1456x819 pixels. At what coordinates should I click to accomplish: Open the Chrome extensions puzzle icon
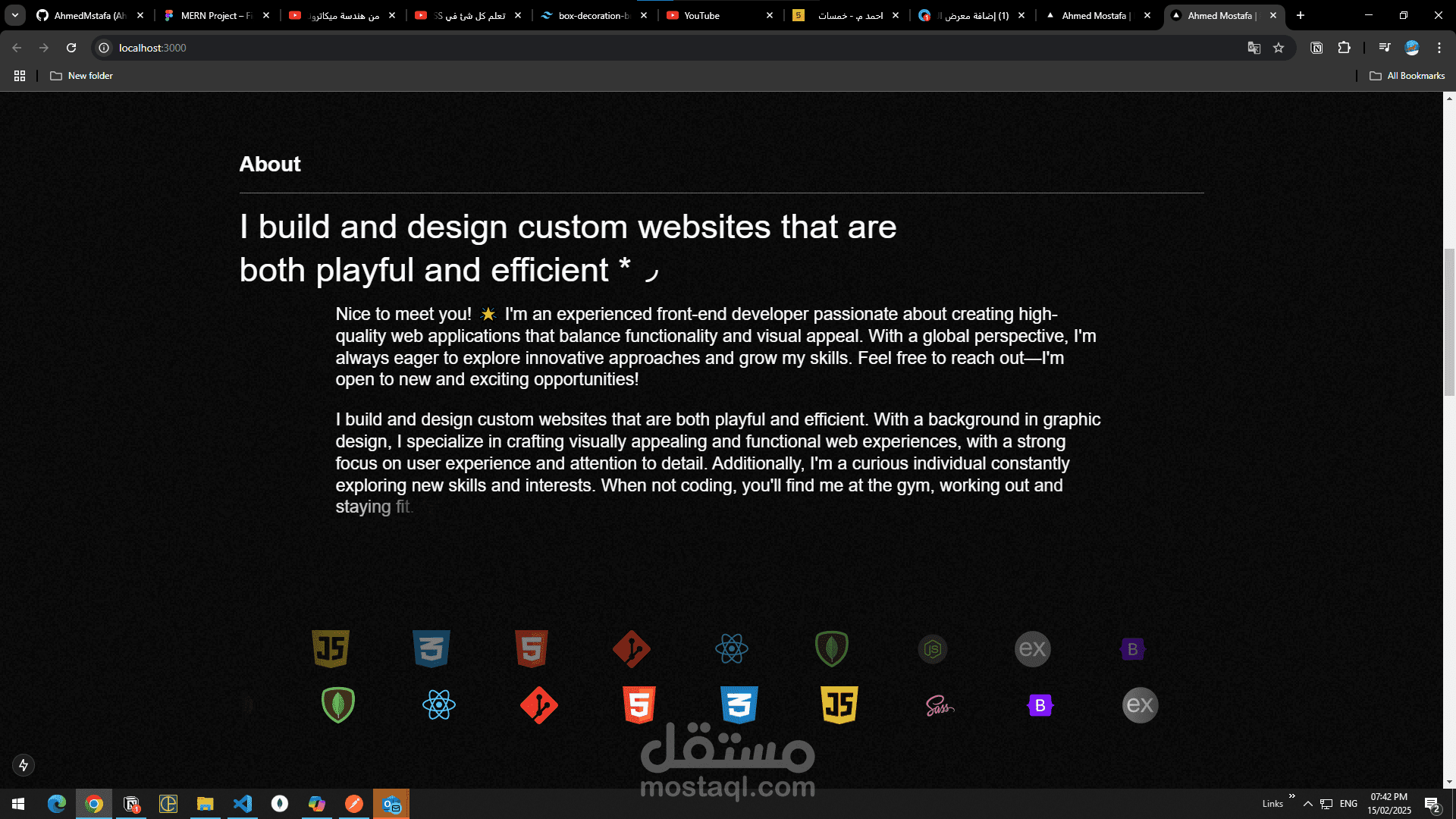(x=1344, y=48)
